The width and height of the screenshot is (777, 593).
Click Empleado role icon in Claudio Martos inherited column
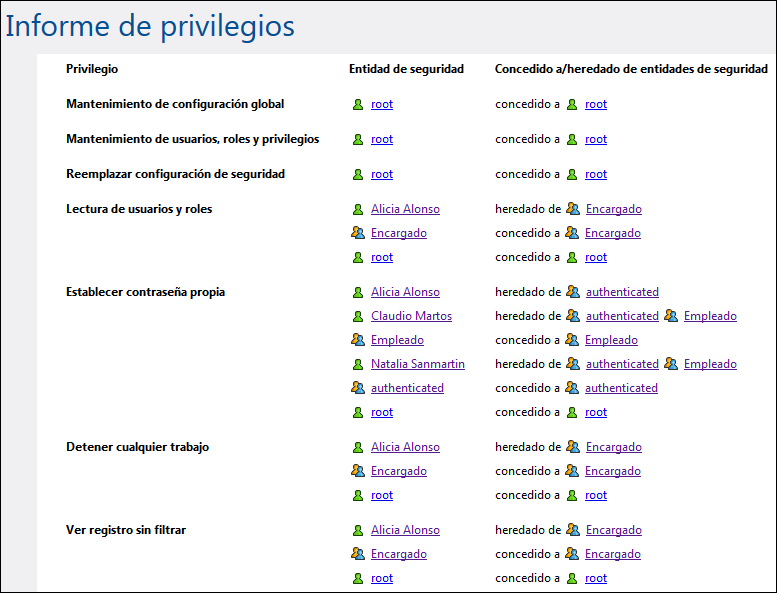[671, 316]
